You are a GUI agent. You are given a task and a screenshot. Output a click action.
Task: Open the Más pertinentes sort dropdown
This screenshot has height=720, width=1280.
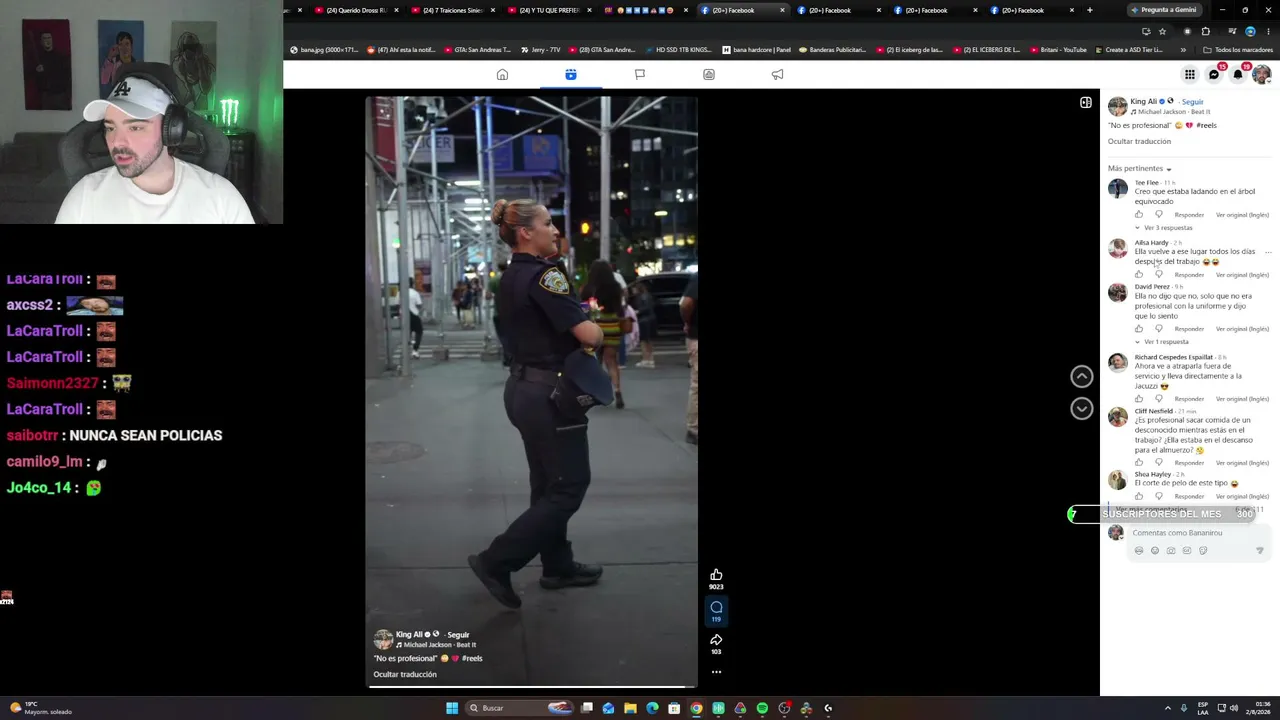tap(1139, 168)
